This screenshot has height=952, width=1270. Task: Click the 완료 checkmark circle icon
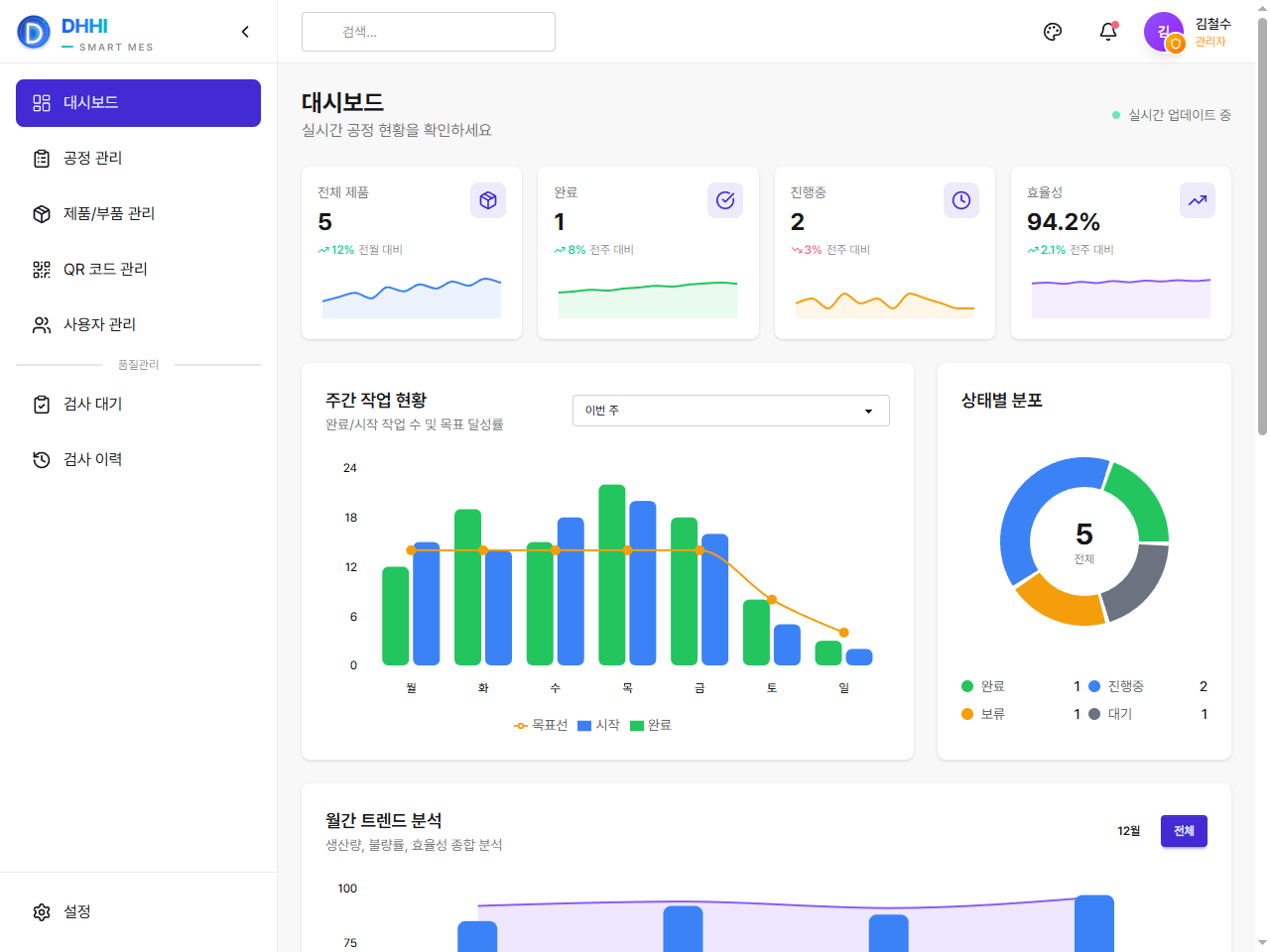[725, 200]
